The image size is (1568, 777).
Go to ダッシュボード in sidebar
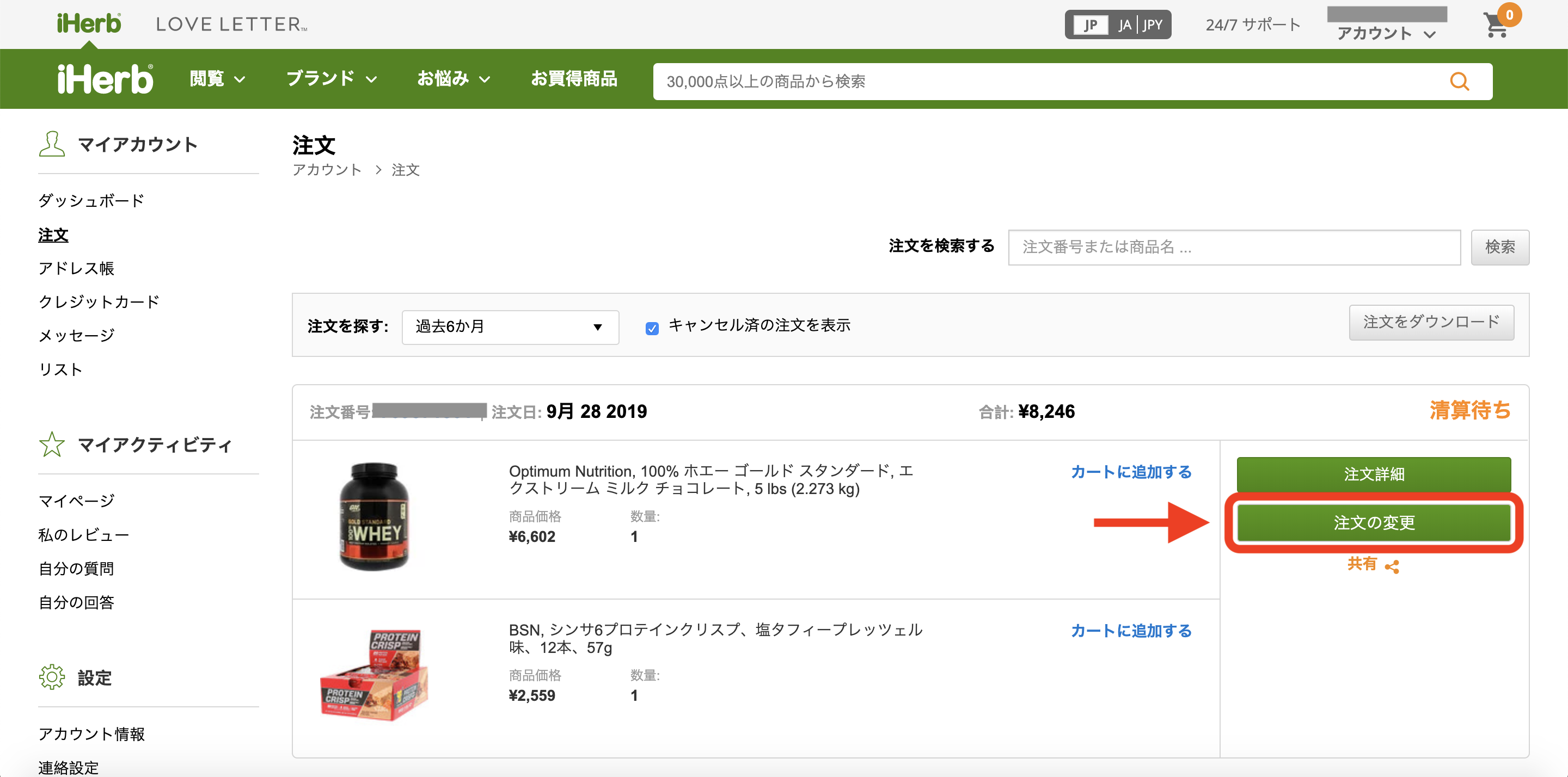91,200
